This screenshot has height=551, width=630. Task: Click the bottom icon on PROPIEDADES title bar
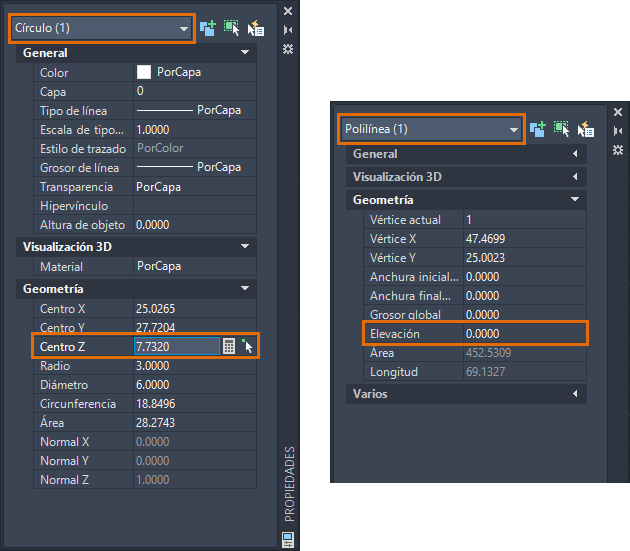coord(288,540)
